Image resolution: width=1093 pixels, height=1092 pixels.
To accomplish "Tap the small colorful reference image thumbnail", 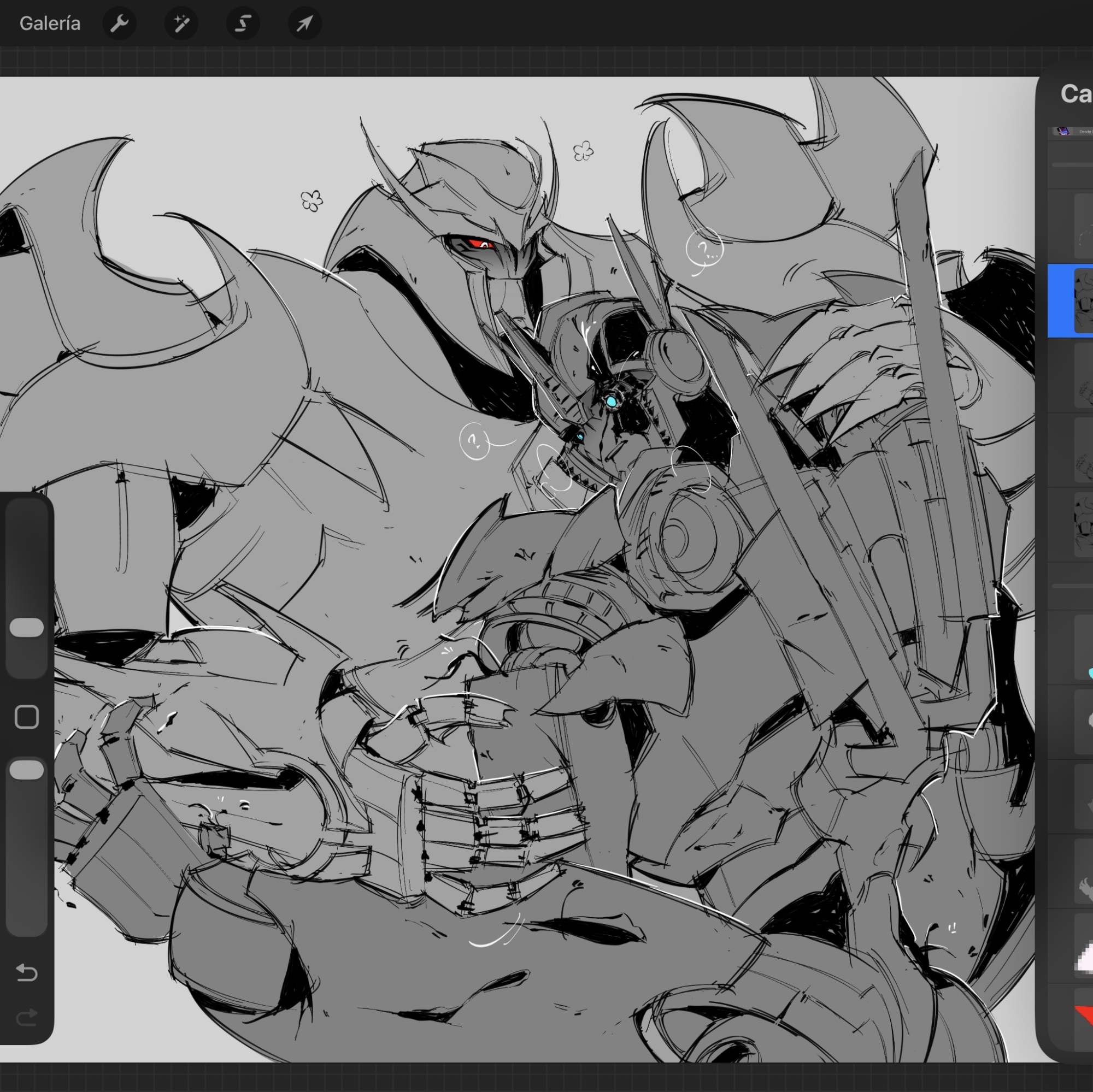I will tap(1063, 131).
